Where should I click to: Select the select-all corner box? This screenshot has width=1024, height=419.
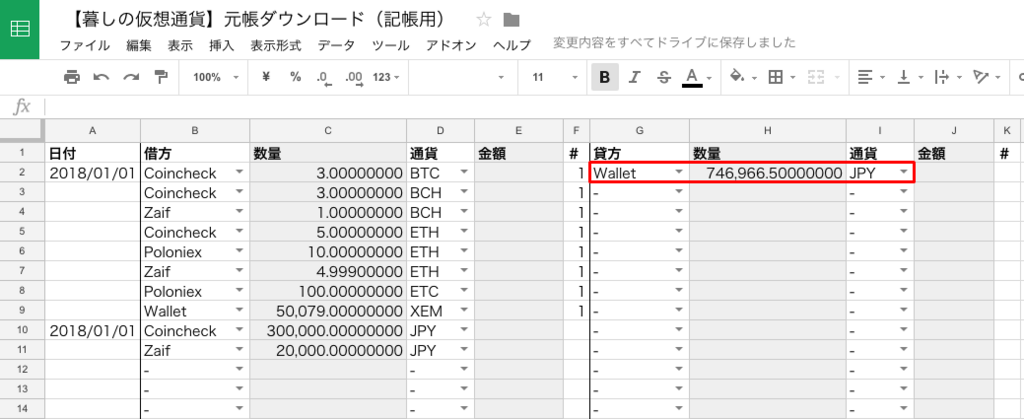(22, 131)
